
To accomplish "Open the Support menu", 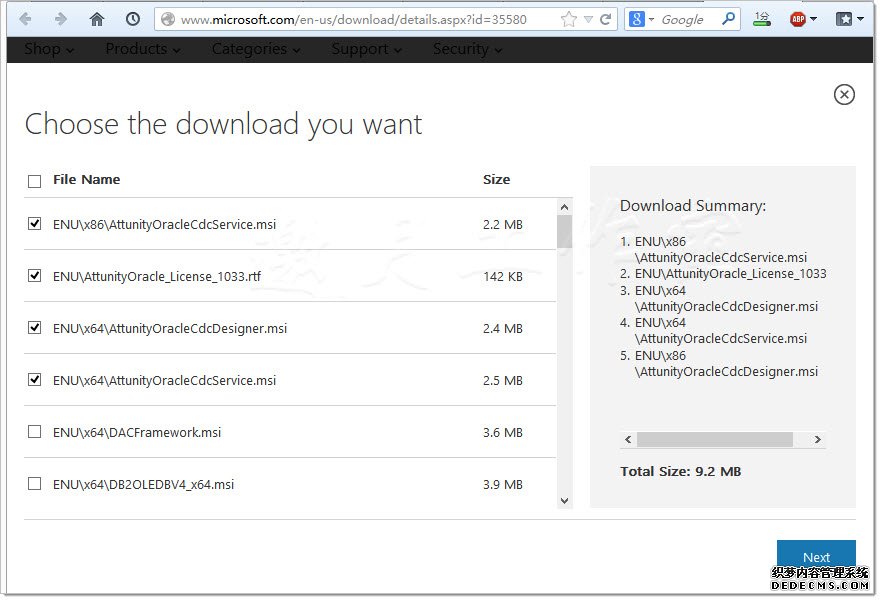I will [x=366, y=49].
